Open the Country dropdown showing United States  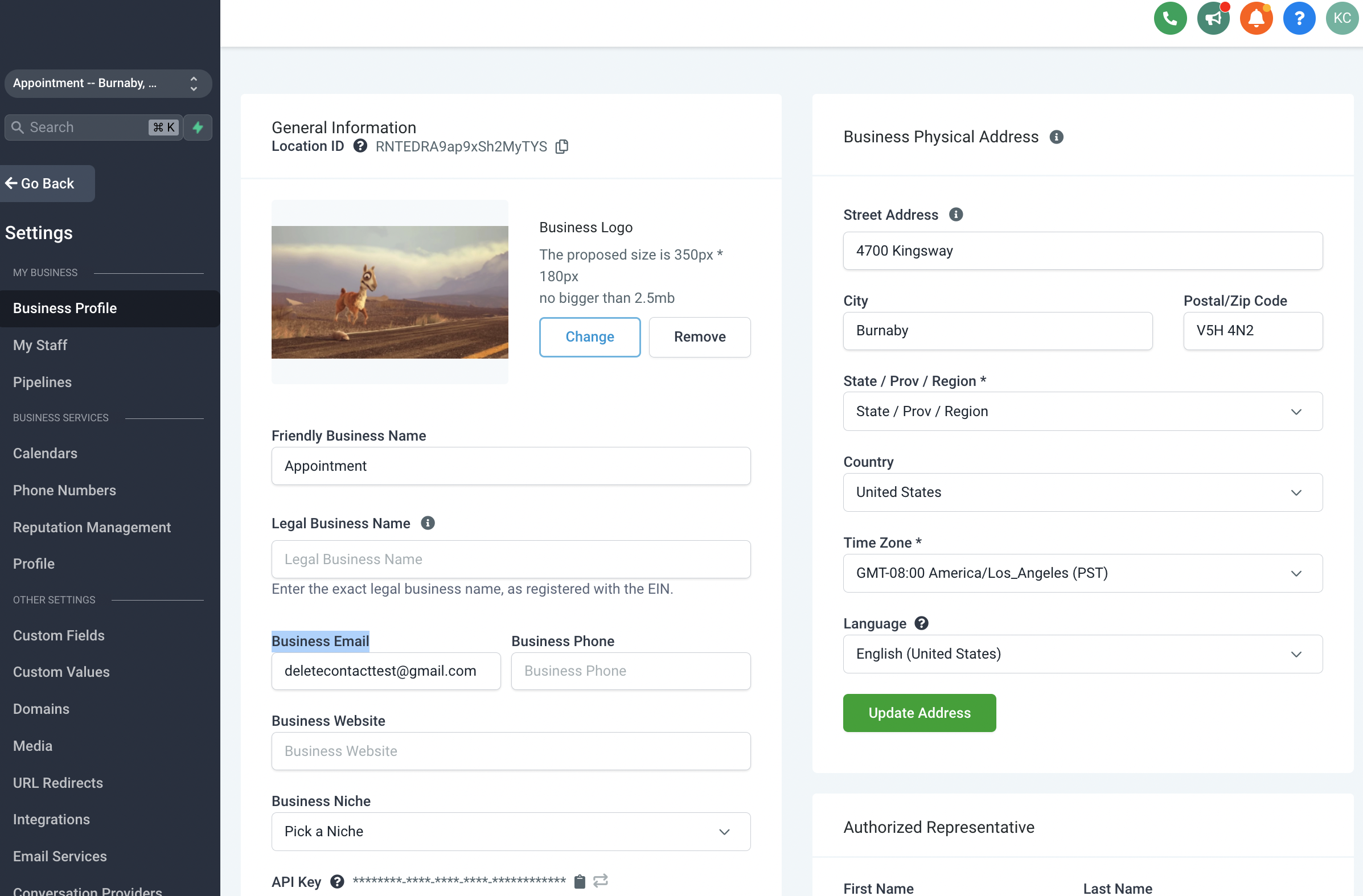click(1082, 492)
